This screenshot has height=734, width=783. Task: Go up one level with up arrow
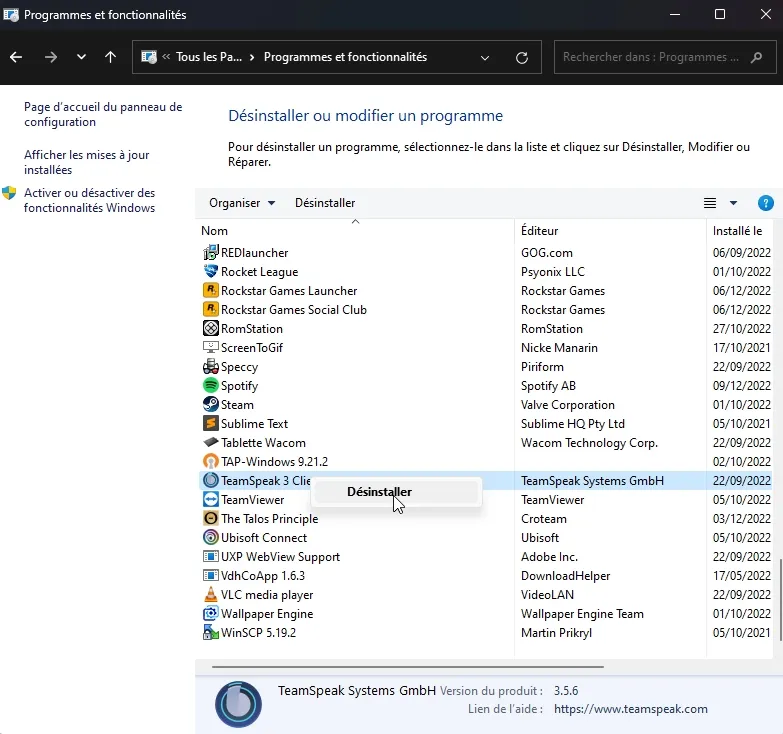click(110, 58)
